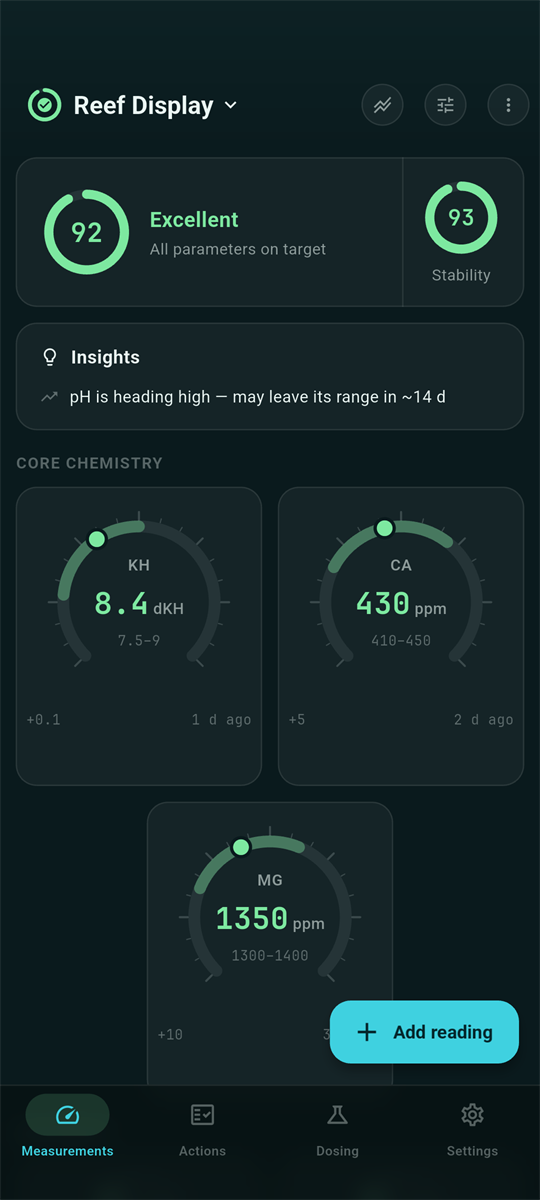Click the 92 health score ring

87,232
